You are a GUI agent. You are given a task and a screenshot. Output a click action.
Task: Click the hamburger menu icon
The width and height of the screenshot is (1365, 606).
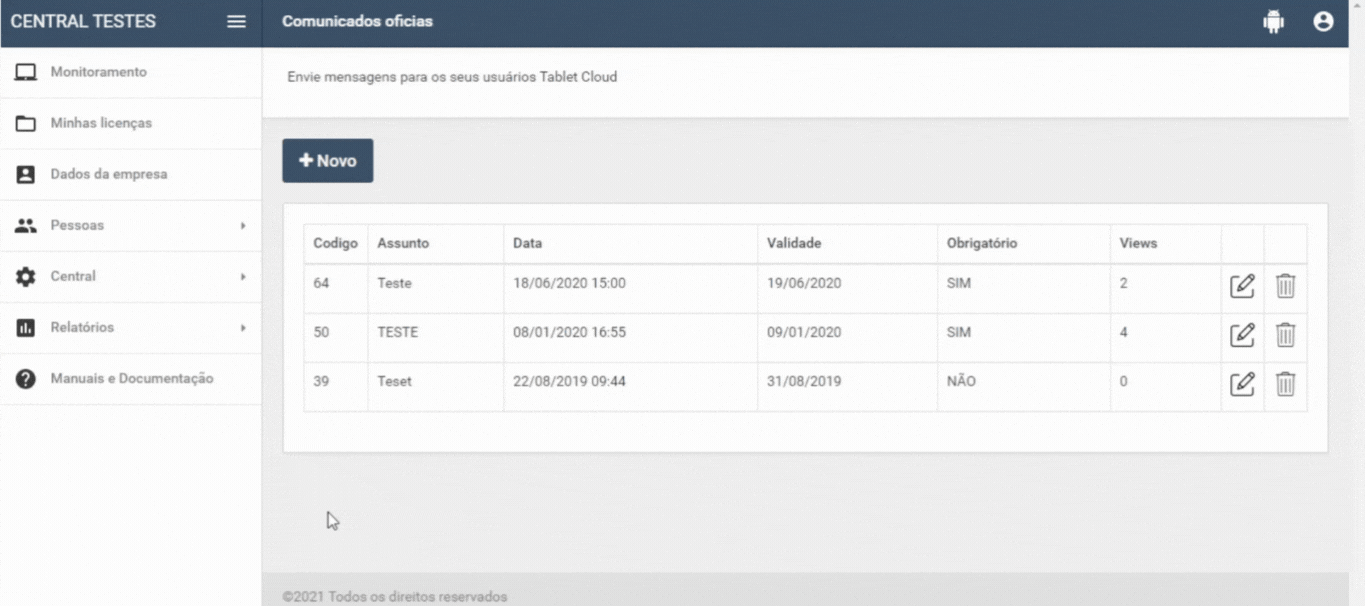(x=236, y=22)
